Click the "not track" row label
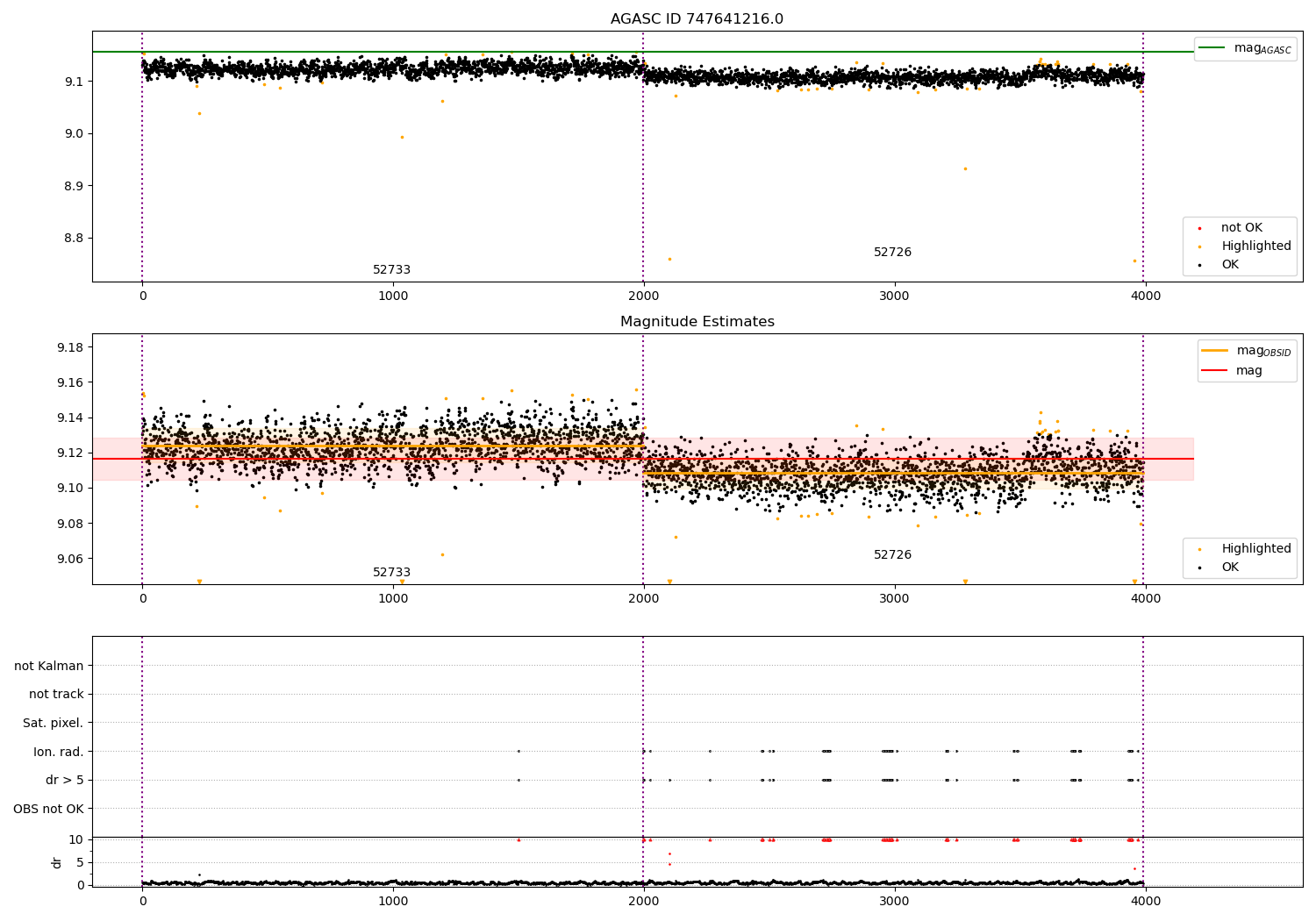The height and width of the screenshot is (921, 1316). click(x=56, y=694)
